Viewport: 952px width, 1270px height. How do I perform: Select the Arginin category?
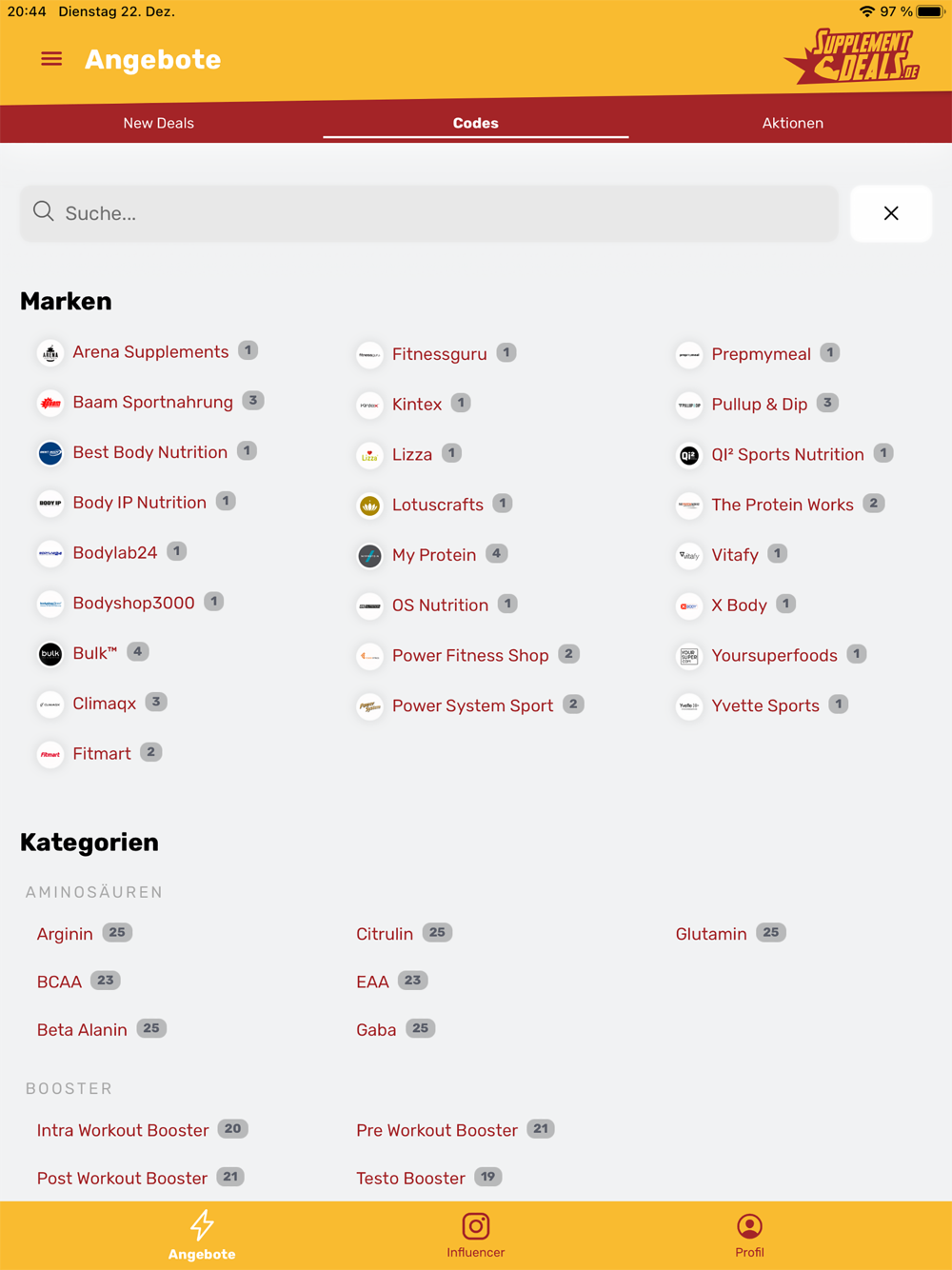pyautogui.click(x=65, y=934)
